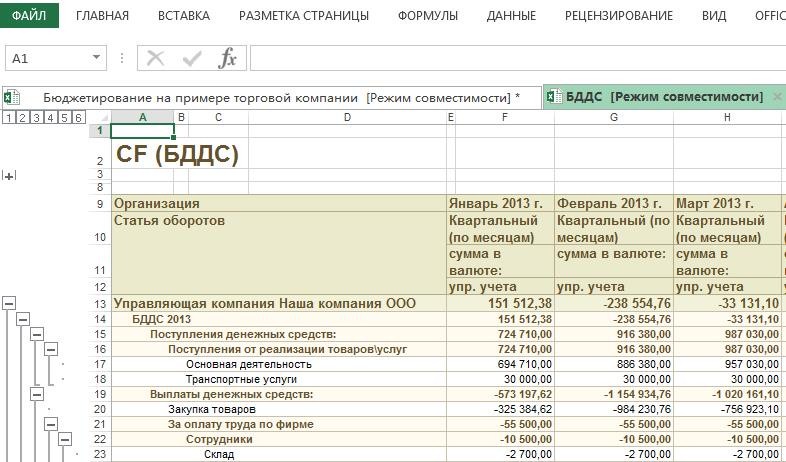The width and height of the screenshot is (786, 462).
Task: Switch to the ФОРМУЛЫ ribbon tab
Action: (427, 16)
